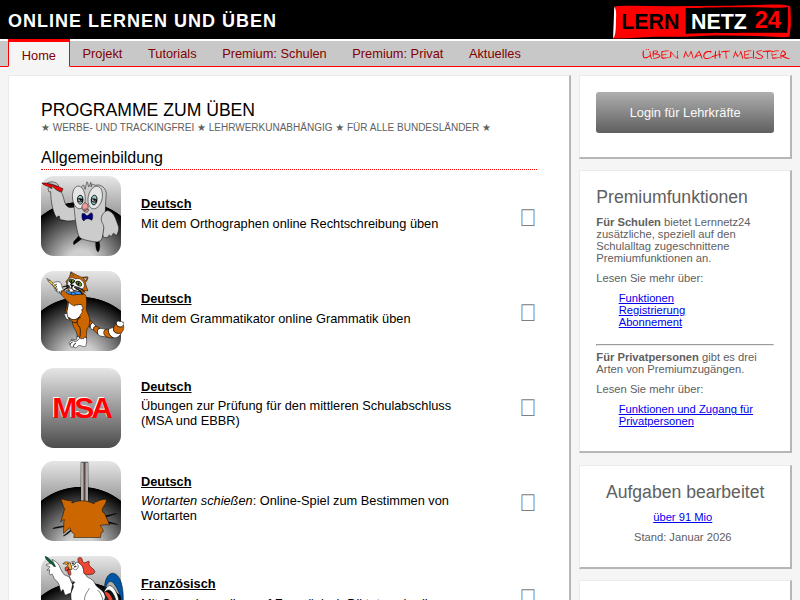Click the über 91 Mio link
The image size is (800, 600).
[683, 517]
